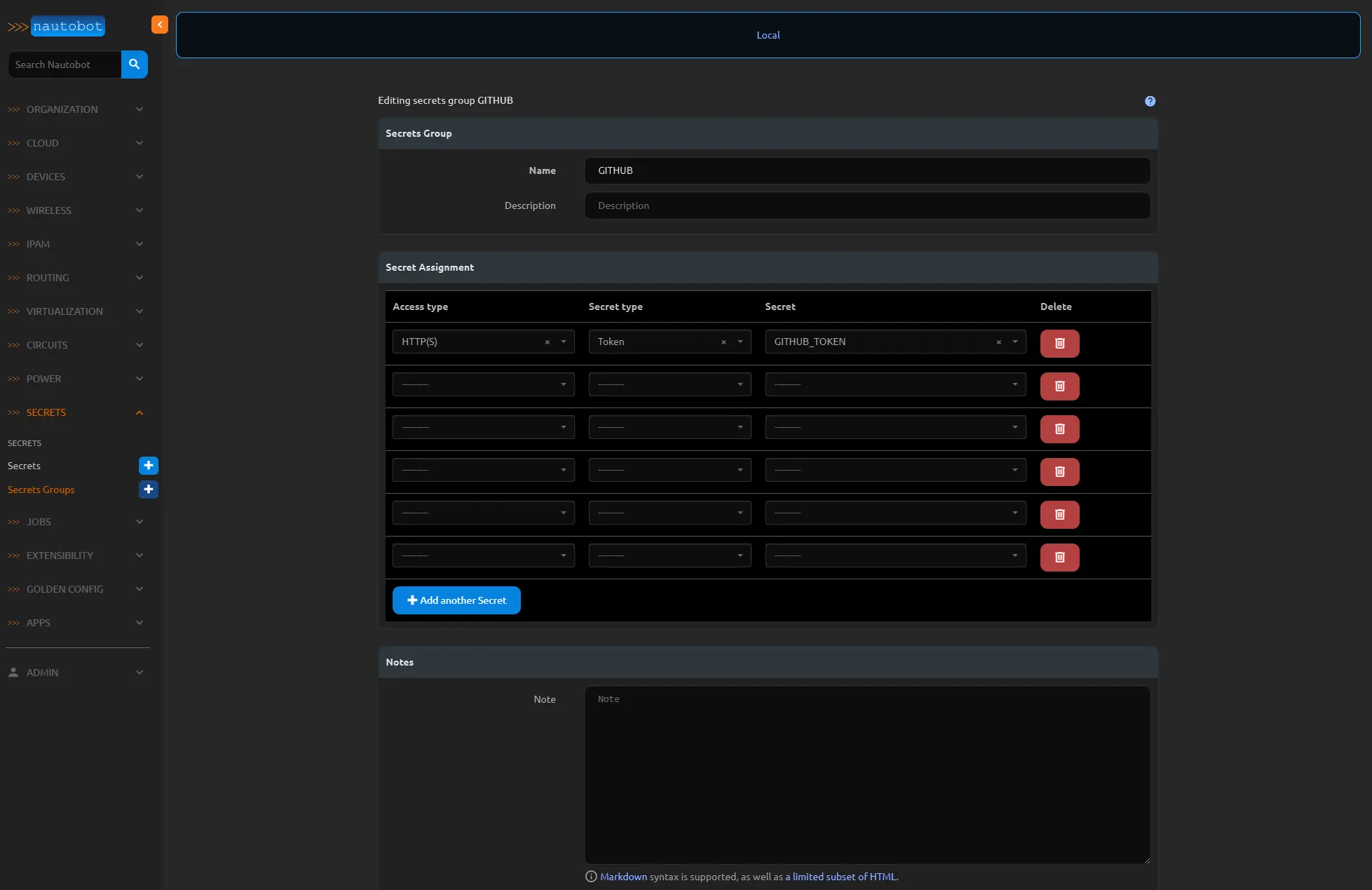
Task: Click plus icon next to Secrets Groups
Action: coord(148,490)
